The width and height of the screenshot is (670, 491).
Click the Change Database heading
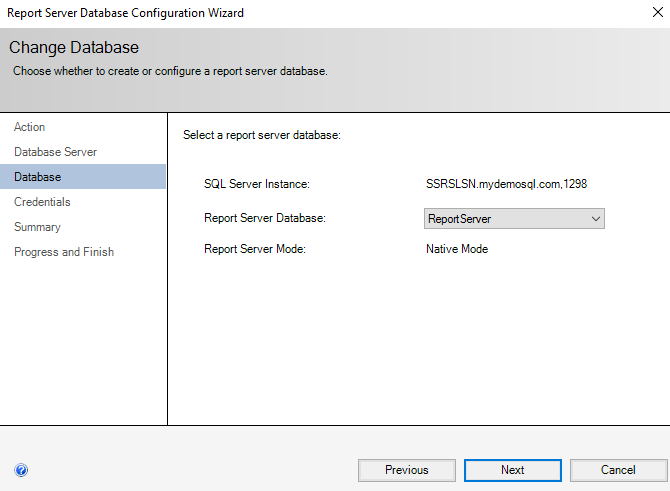pos(74,48)
